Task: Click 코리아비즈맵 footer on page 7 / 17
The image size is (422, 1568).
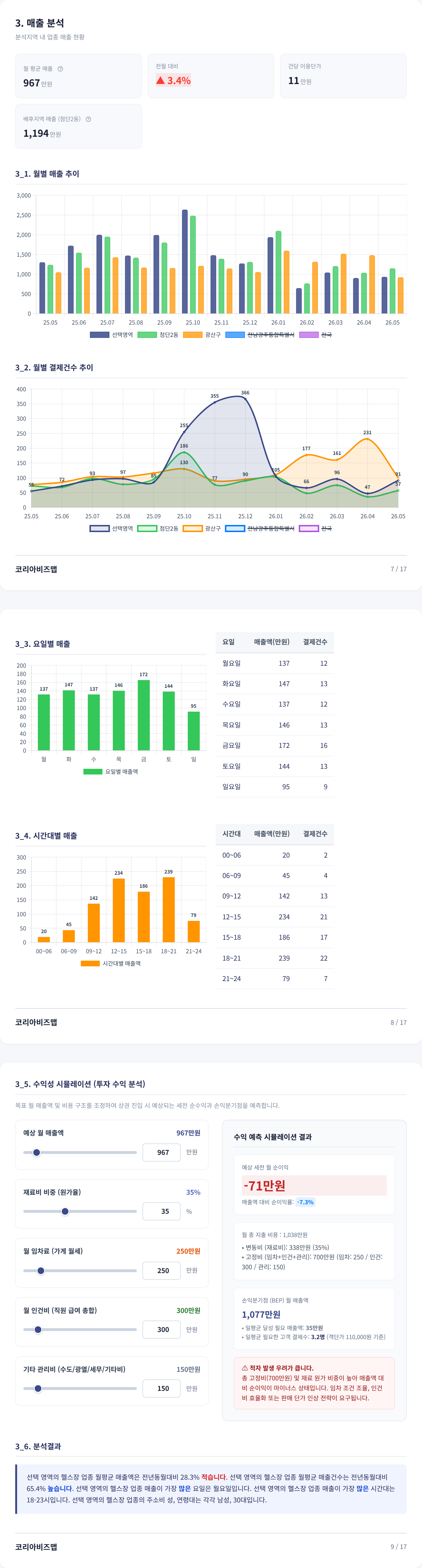Action: pyautogui.click(x=36, y=569)
